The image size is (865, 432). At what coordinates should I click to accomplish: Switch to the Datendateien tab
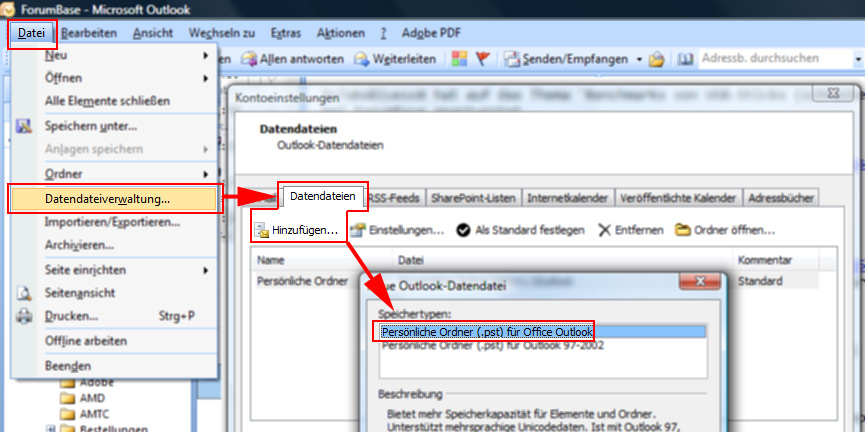pos(323,196)
